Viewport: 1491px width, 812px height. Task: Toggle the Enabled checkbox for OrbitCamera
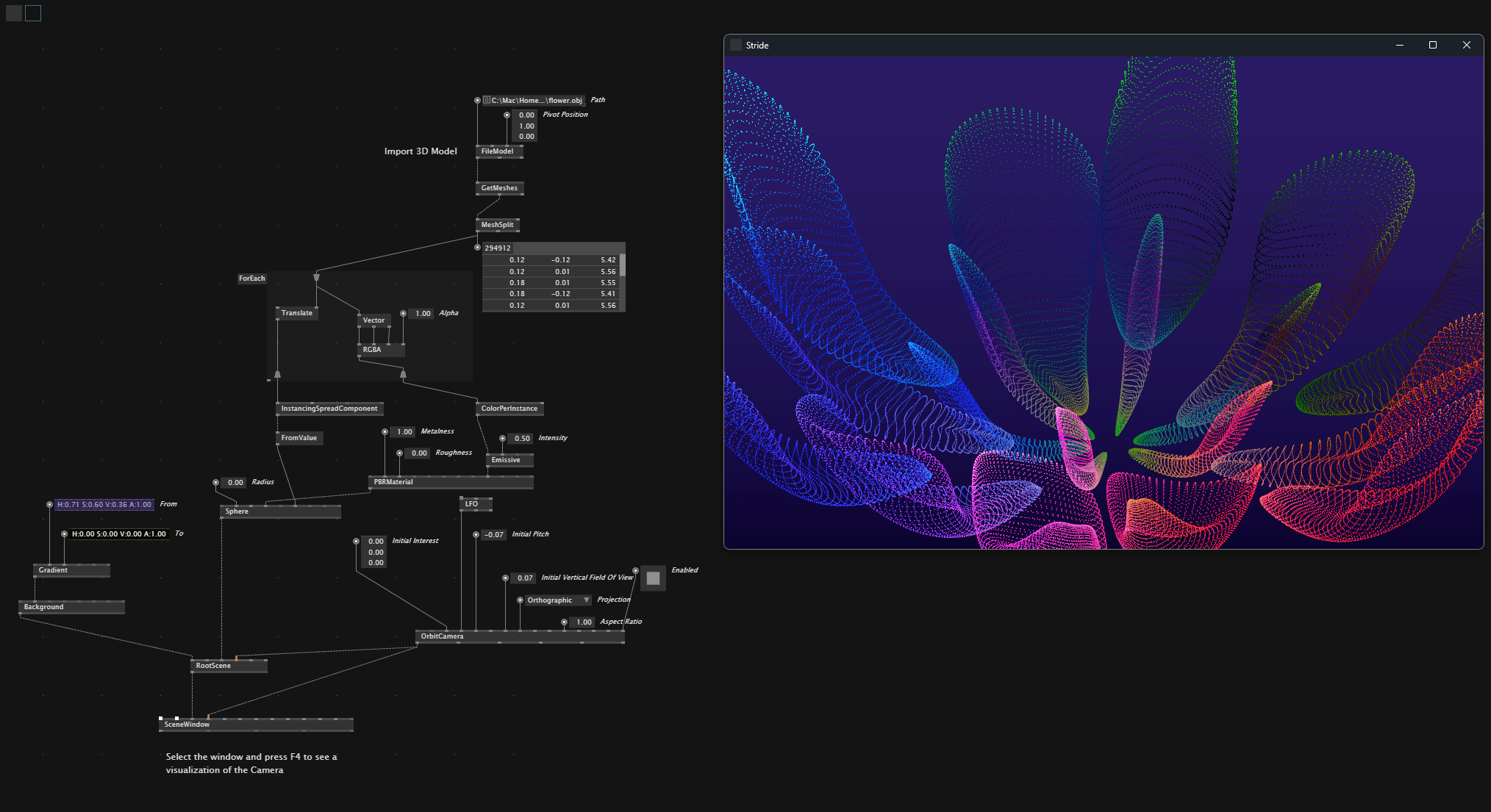point(653,578)
